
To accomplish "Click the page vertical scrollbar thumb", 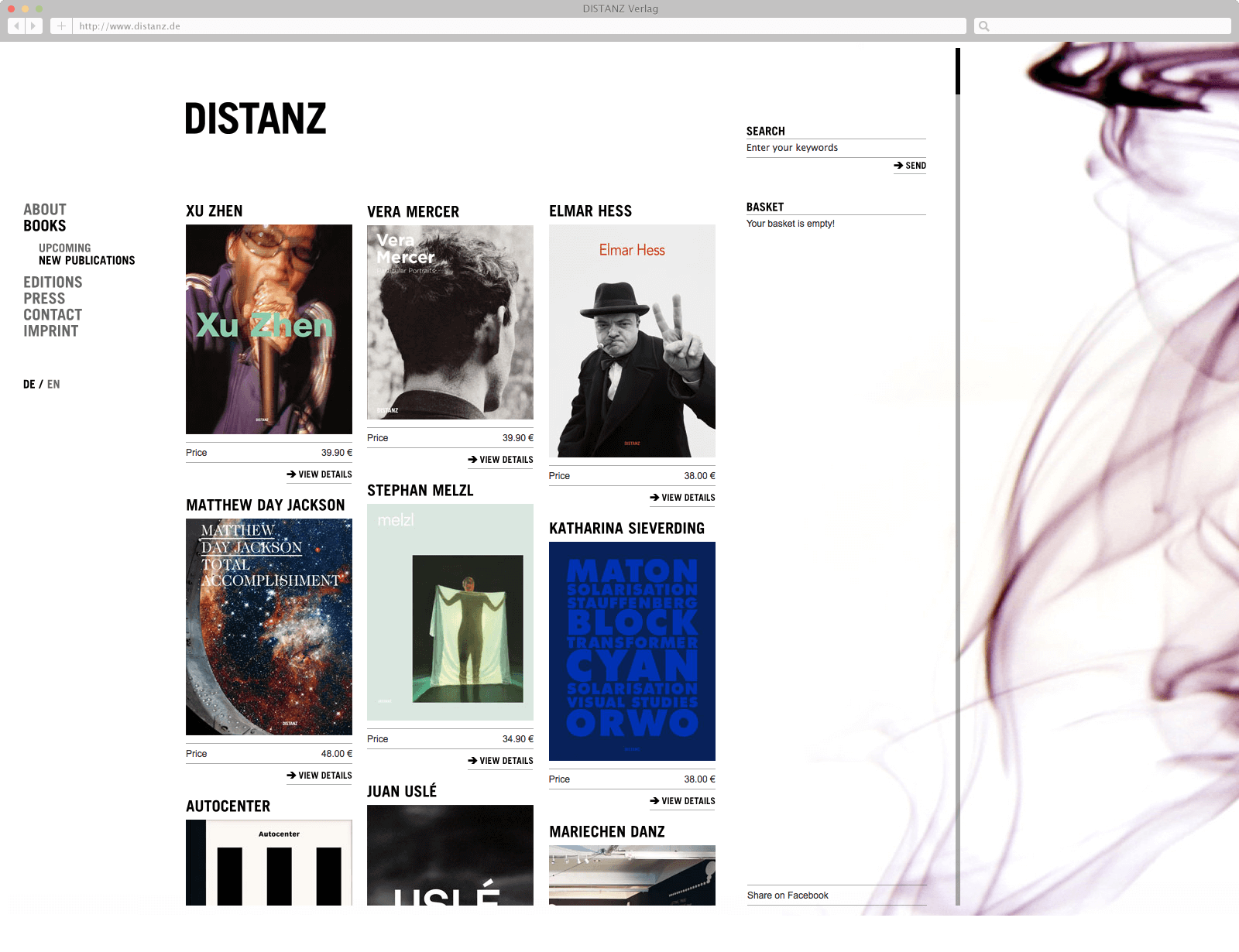I will point(958,71).
